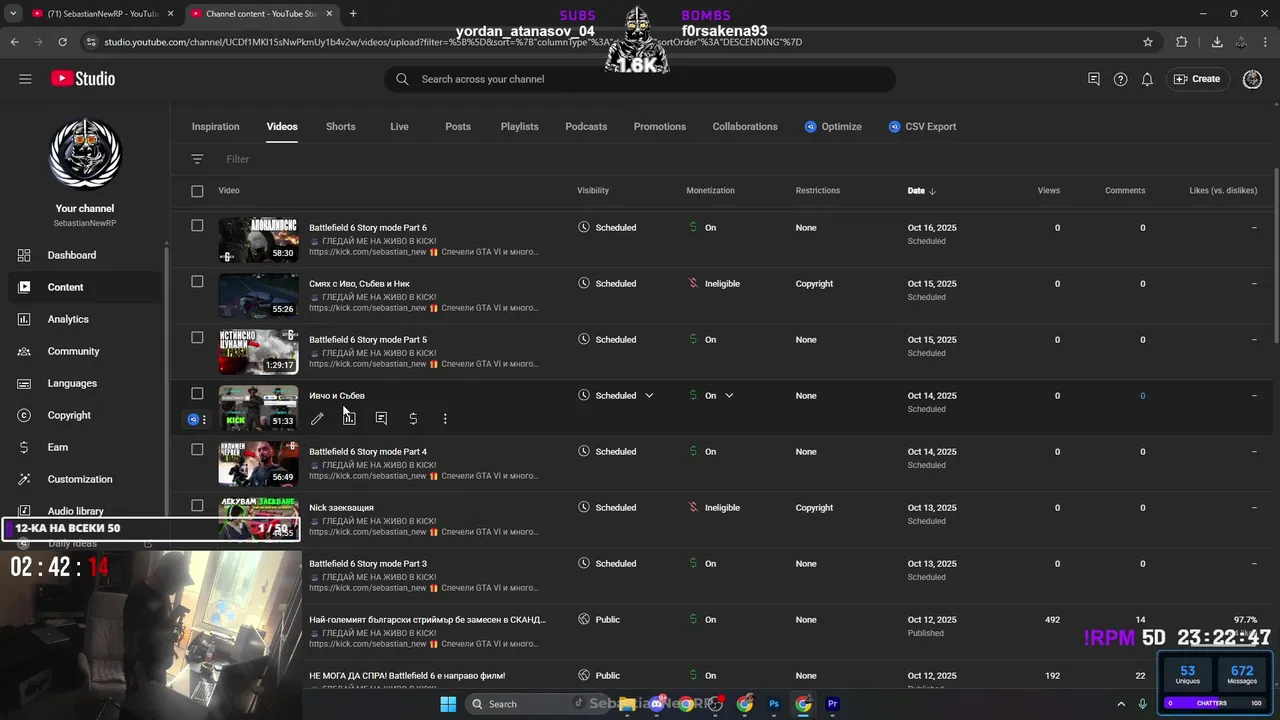Switch to the Podcasts tab
This screenshot has height=720, width=1280.
(586, 127)
